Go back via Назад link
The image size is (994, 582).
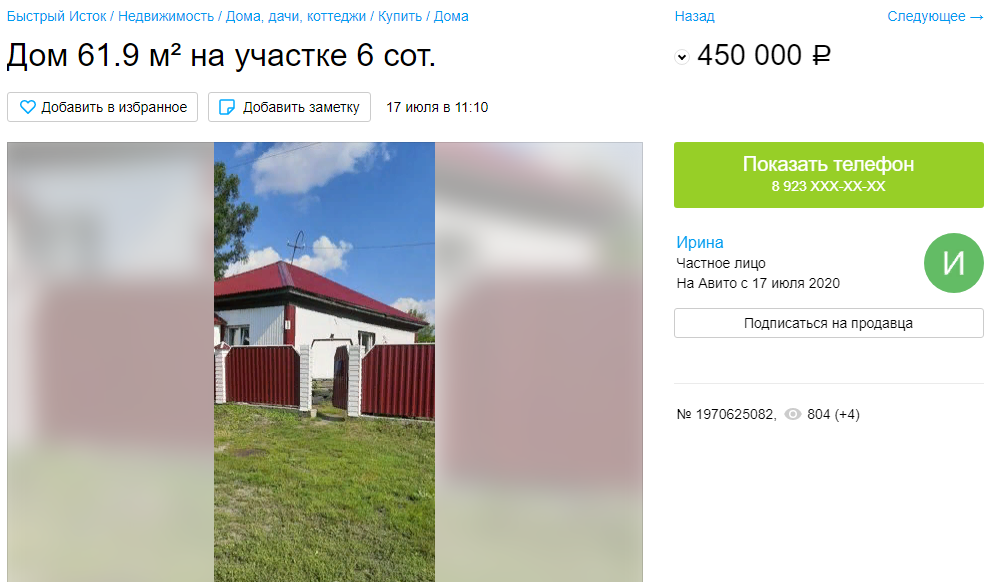(694, 16)
